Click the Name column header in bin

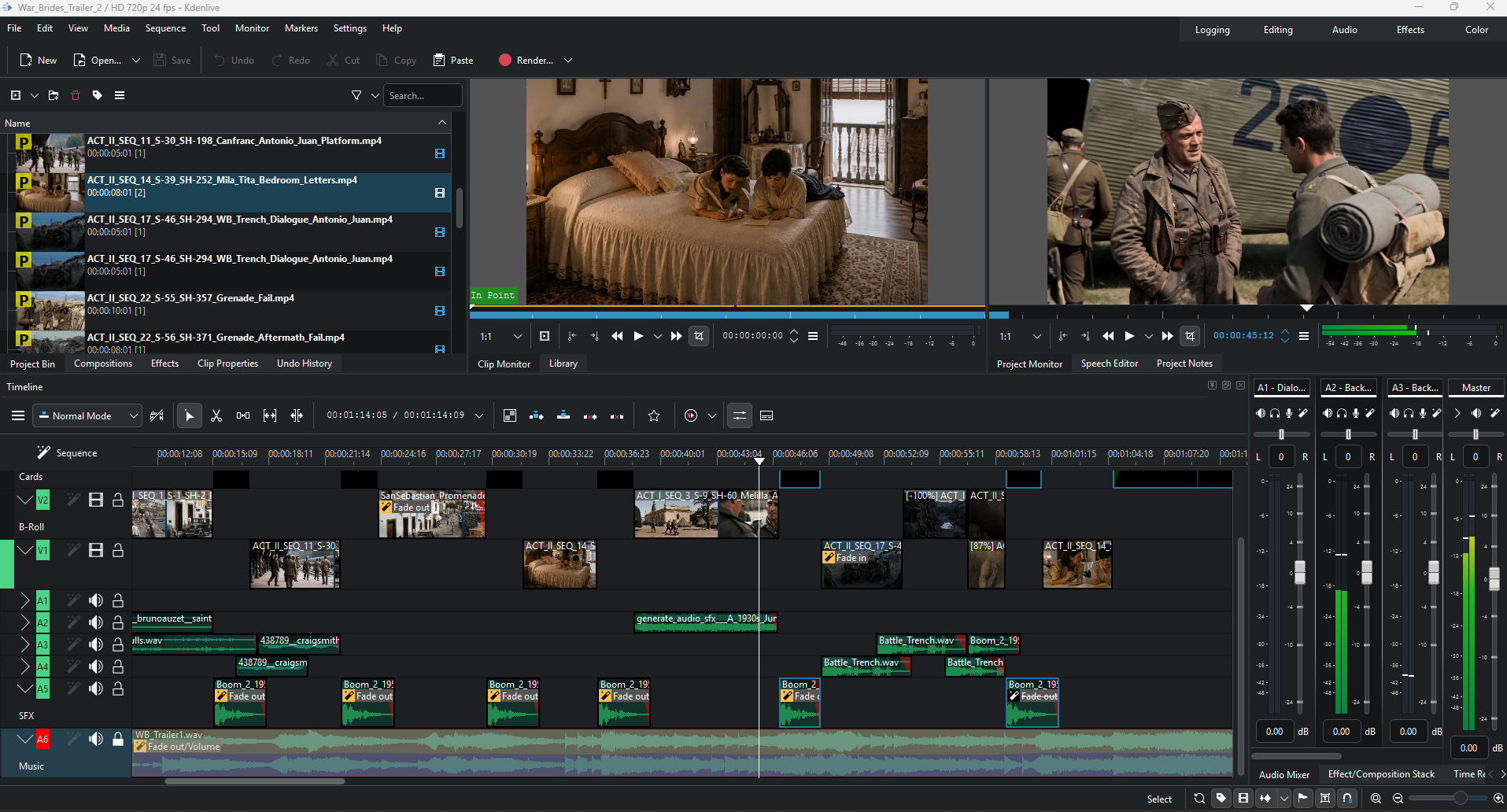pyautogui.click(x=224, y=123)
